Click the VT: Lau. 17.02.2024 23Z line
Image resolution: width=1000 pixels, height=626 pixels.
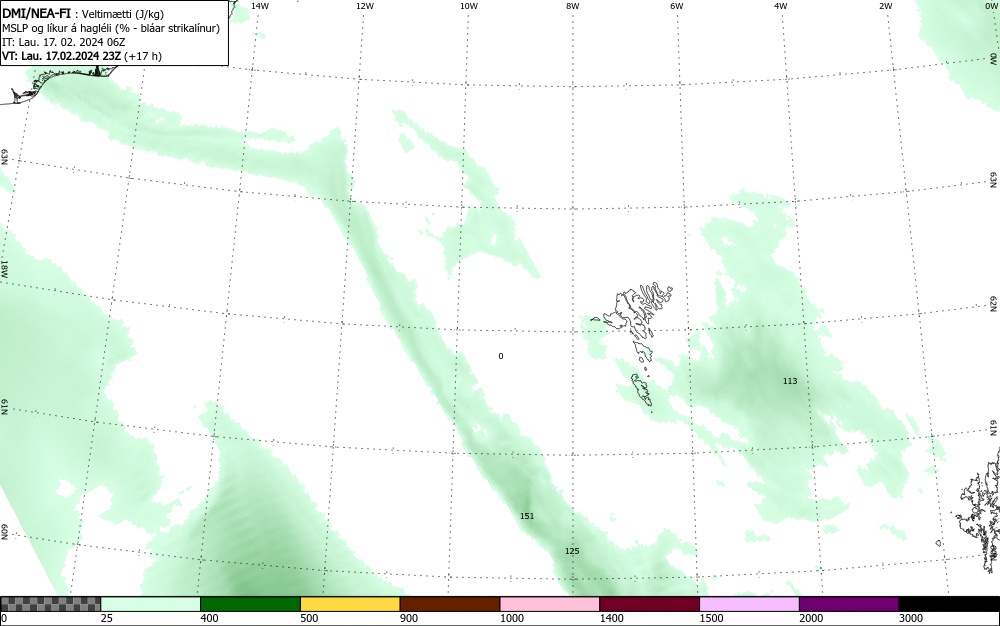82,56
